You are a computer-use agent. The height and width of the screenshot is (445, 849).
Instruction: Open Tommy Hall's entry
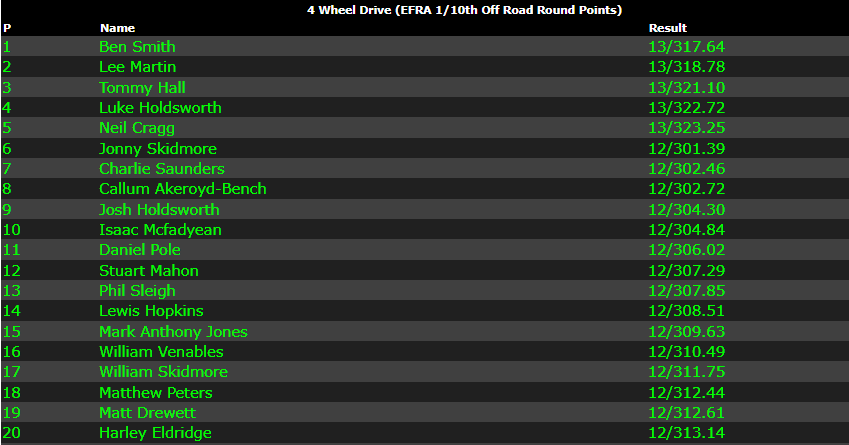pyautogui.click(x=142, y=88)
